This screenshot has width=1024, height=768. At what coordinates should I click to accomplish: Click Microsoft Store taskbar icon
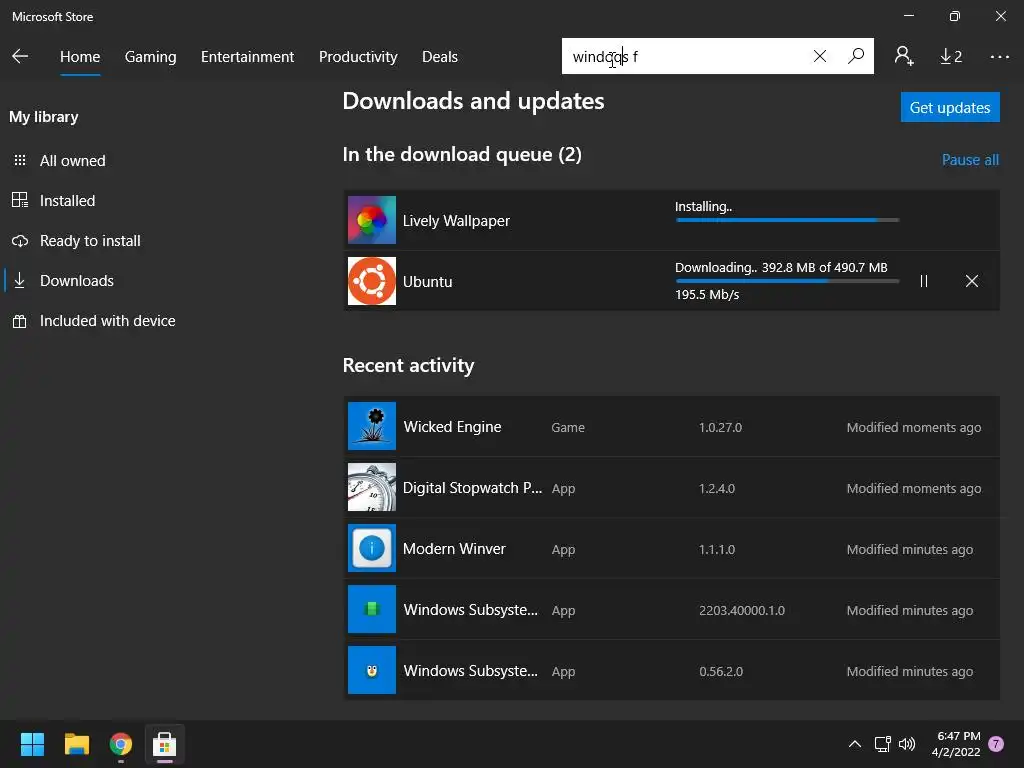point(165,744)
